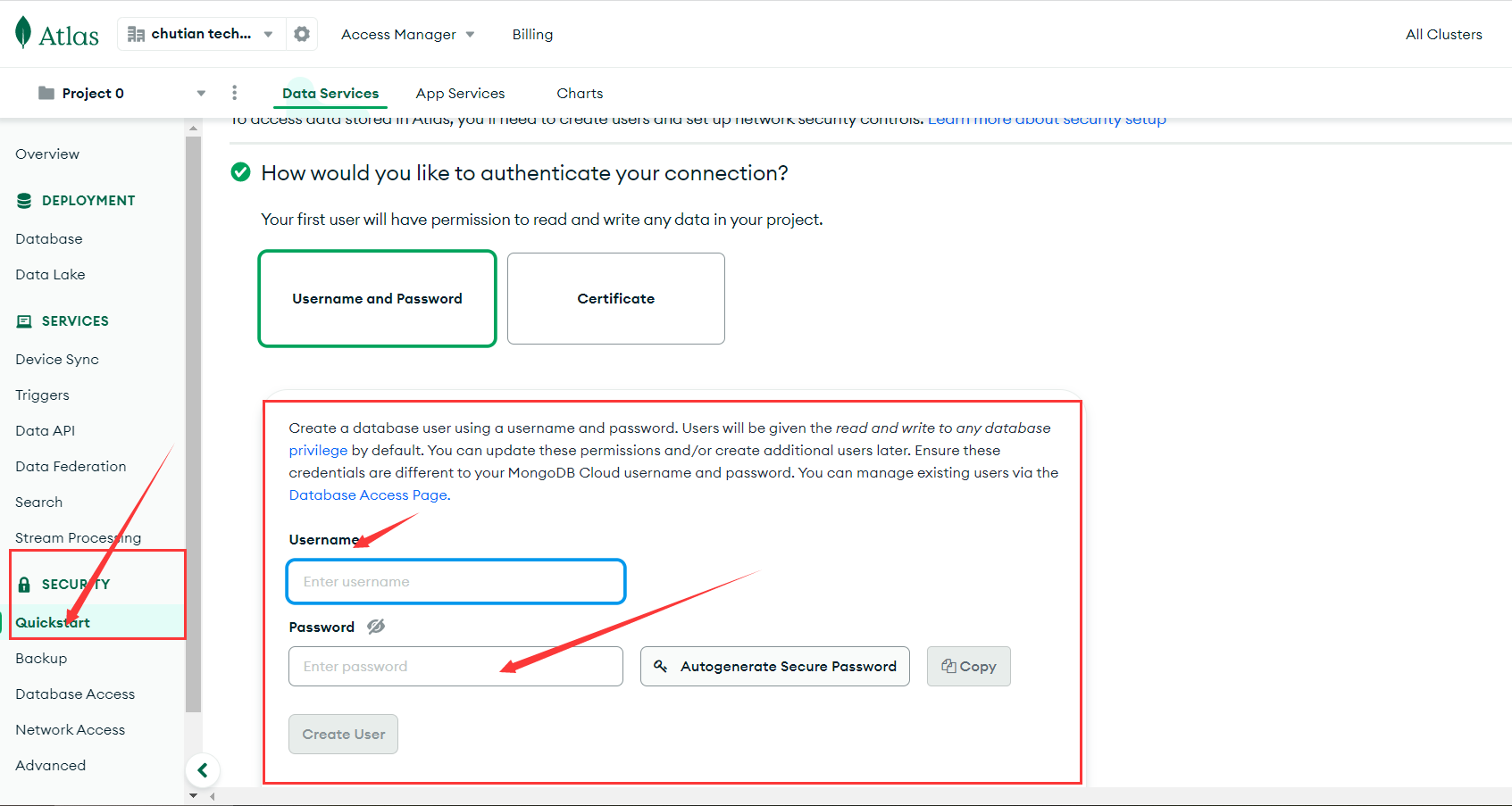Click the Atlas leaf logo

pyautogui.click(x=24, y=33)
